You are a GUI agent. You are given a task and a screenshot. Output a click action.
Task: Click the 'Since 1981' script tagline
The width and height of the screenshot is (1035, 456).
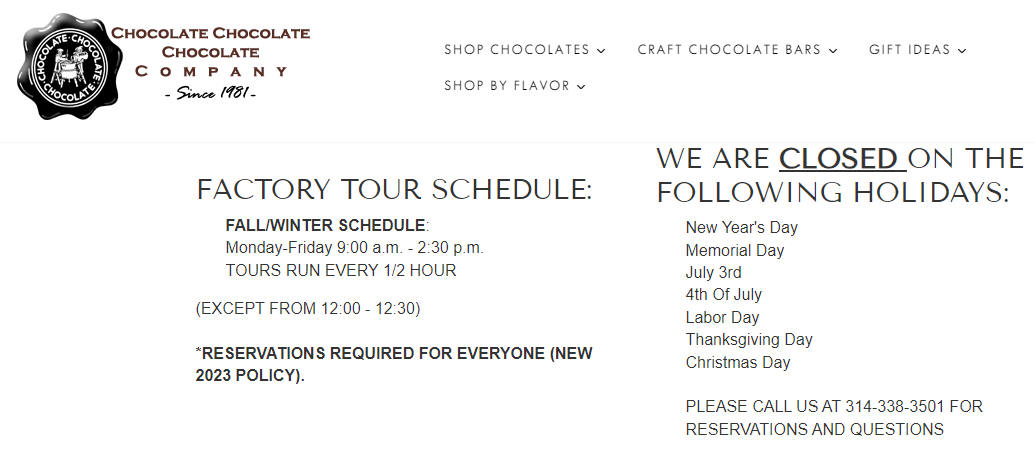pyautogui.click(x=209, y=93)
